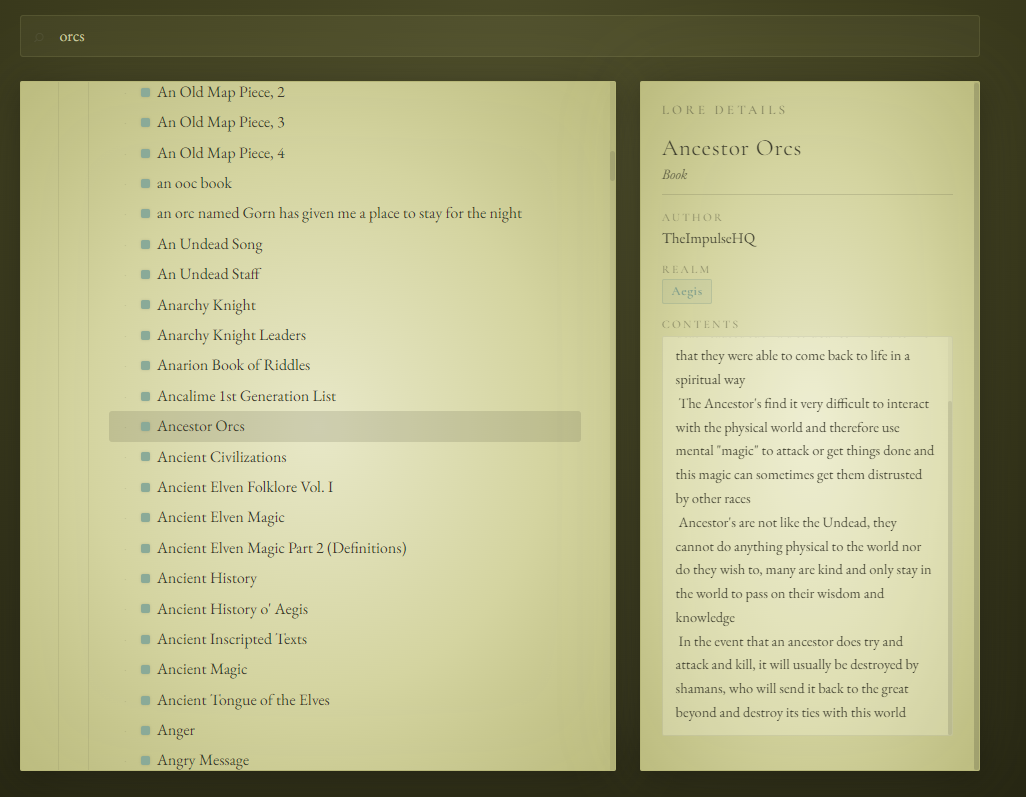Viewport: 1026px width, 797px height.
Task: Click the "Aegis" realm tag
Action: point(686,291)
